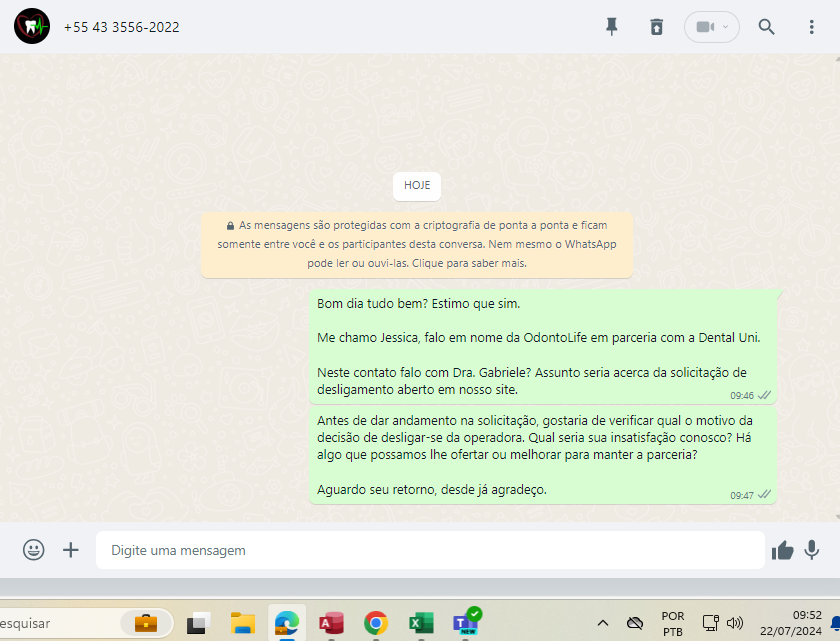Image resolution: width=840 pixels, height=641 pixels.
Task: Open Microsoft Teams from the taskbar
Action: (466, 622)
